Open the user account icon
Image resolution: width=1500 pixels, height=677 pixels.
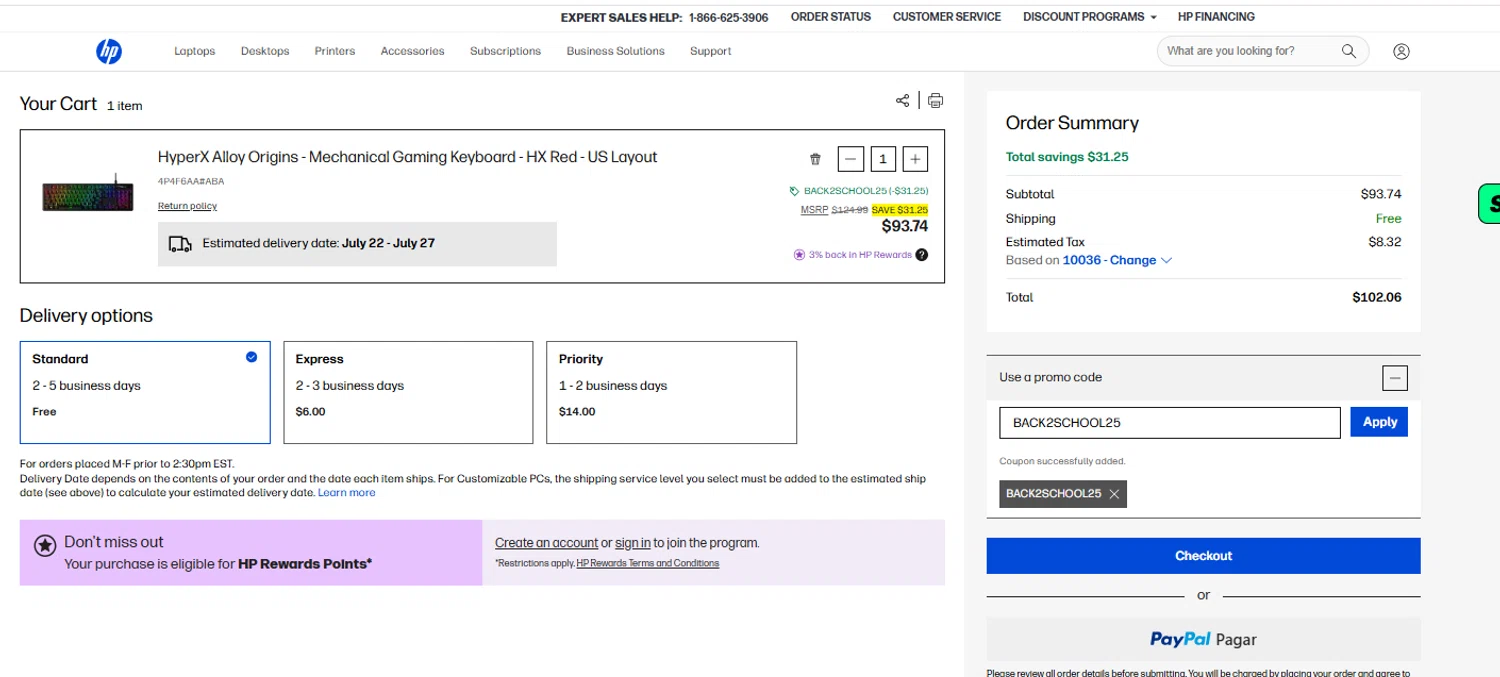(1401, 51)
